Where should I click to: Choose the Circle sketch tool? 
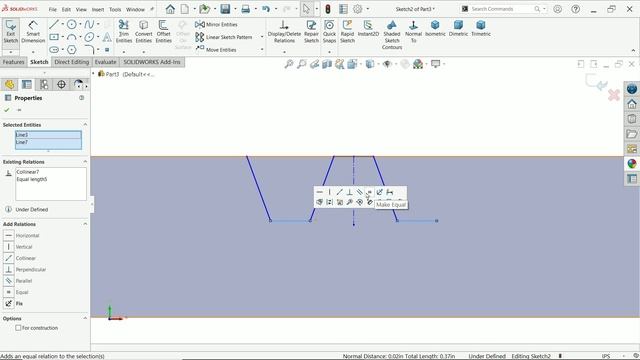tap(71, 24)
